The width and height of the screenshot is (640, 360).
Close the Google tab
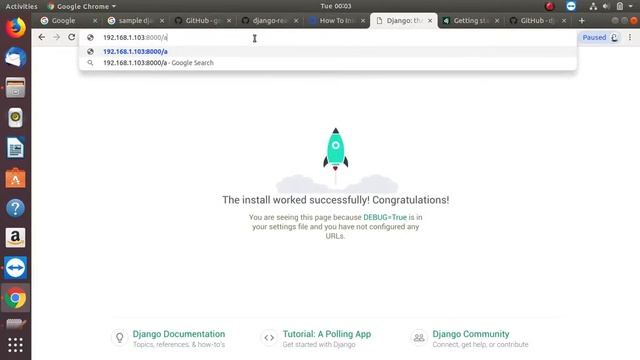coord(95,20)
